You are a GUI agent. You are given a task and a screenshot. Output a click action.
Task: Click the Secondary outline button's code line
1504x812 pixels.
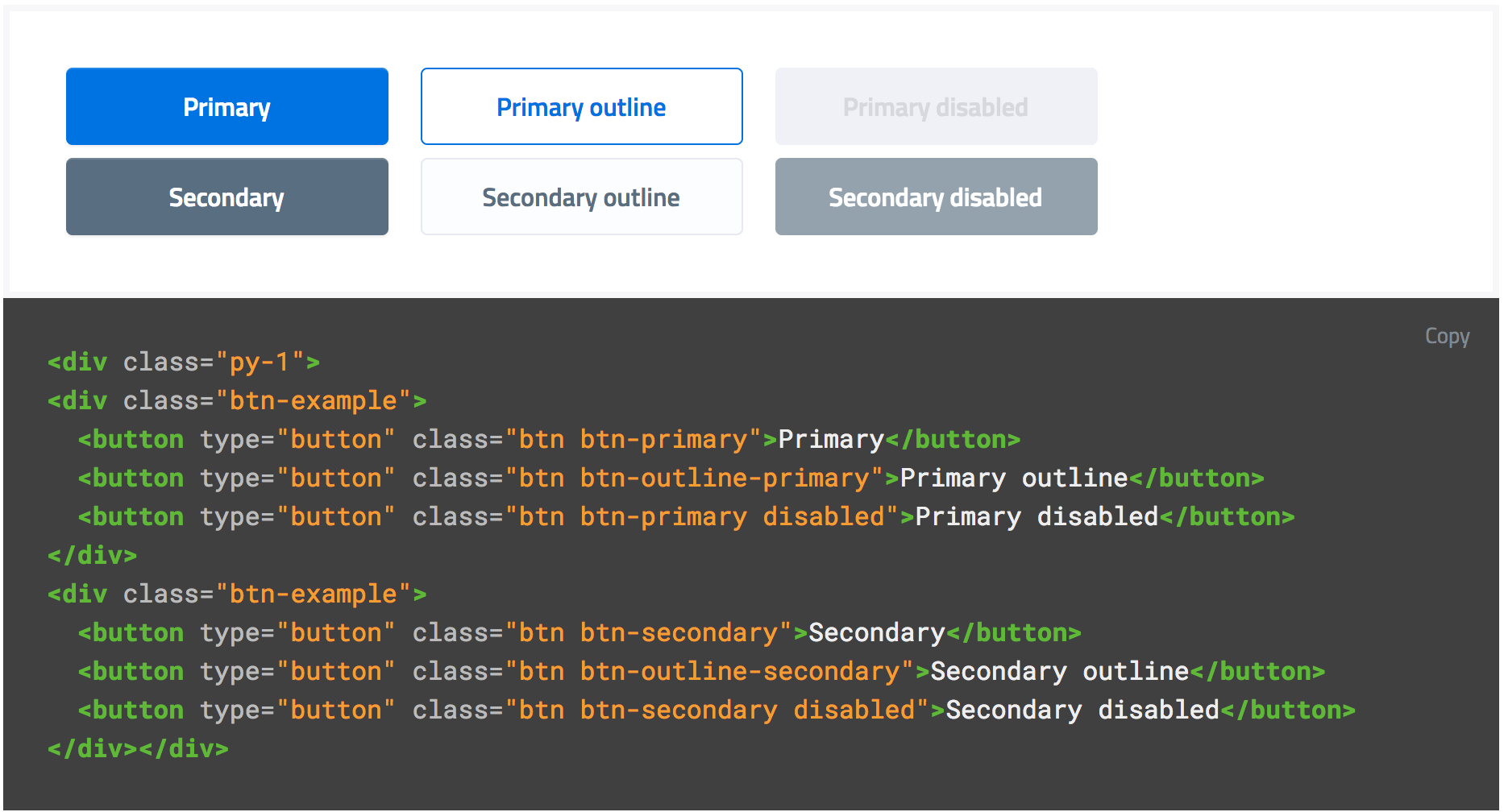(x=701, y=671)
